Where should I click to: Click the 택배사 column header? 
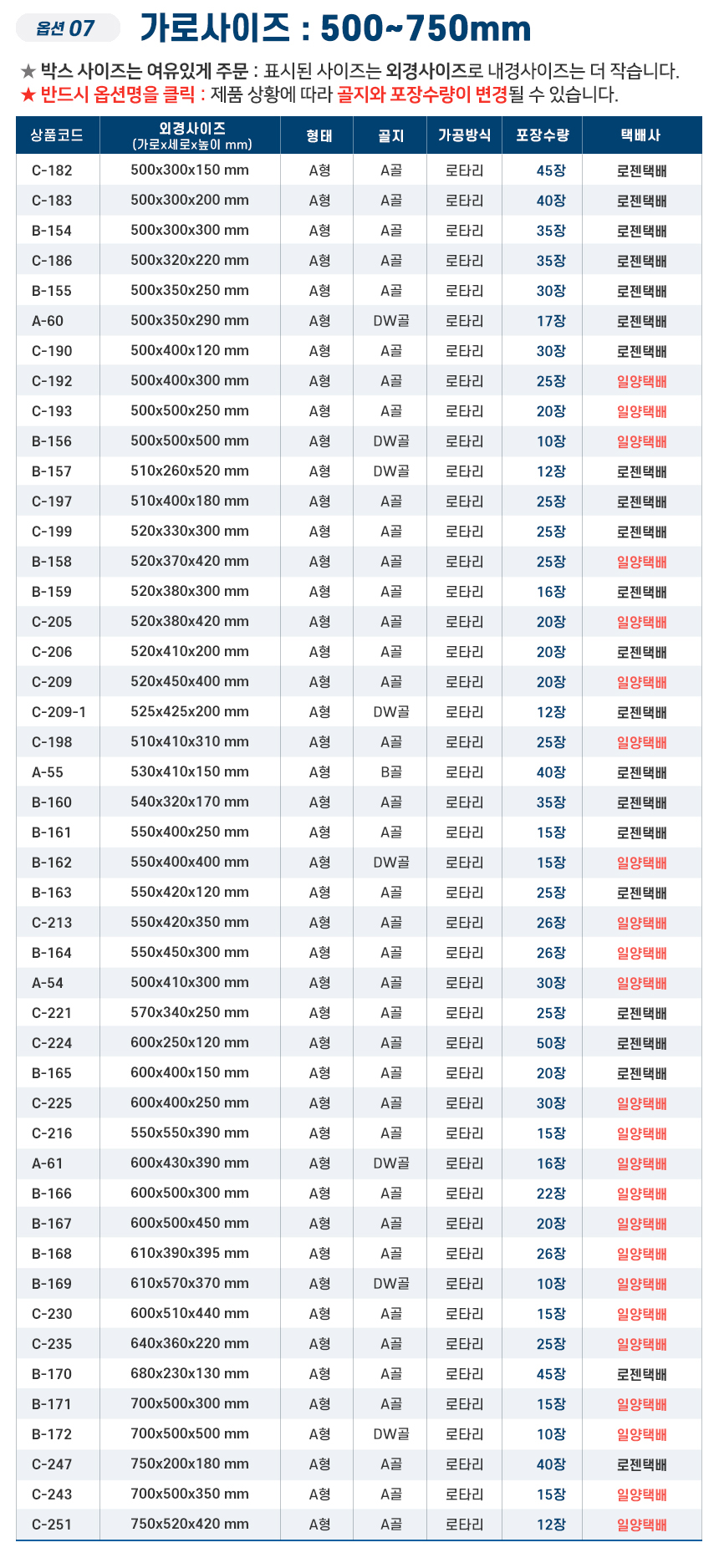(x=640, y=135)
